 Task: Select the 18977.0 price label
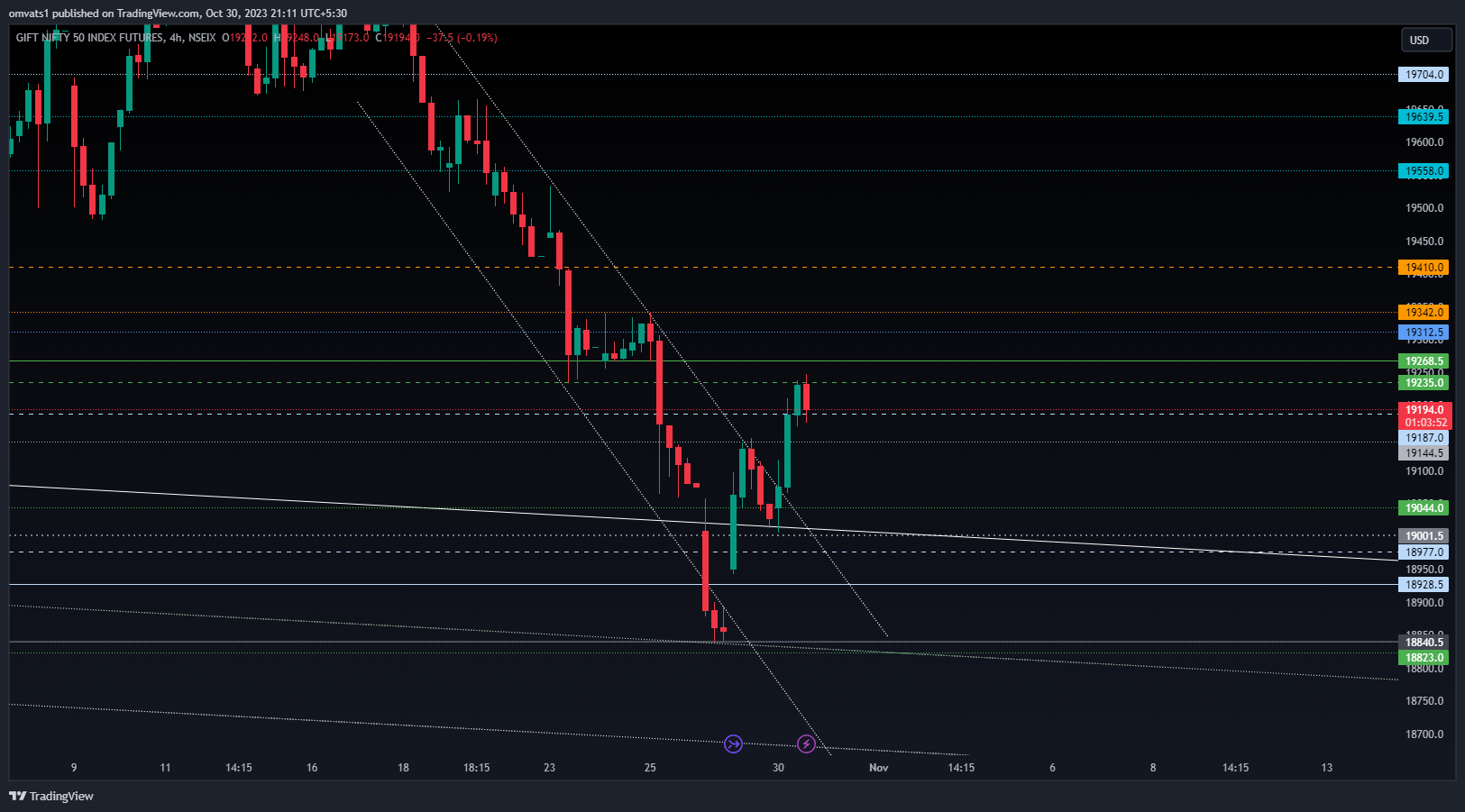click(1424, 552)
